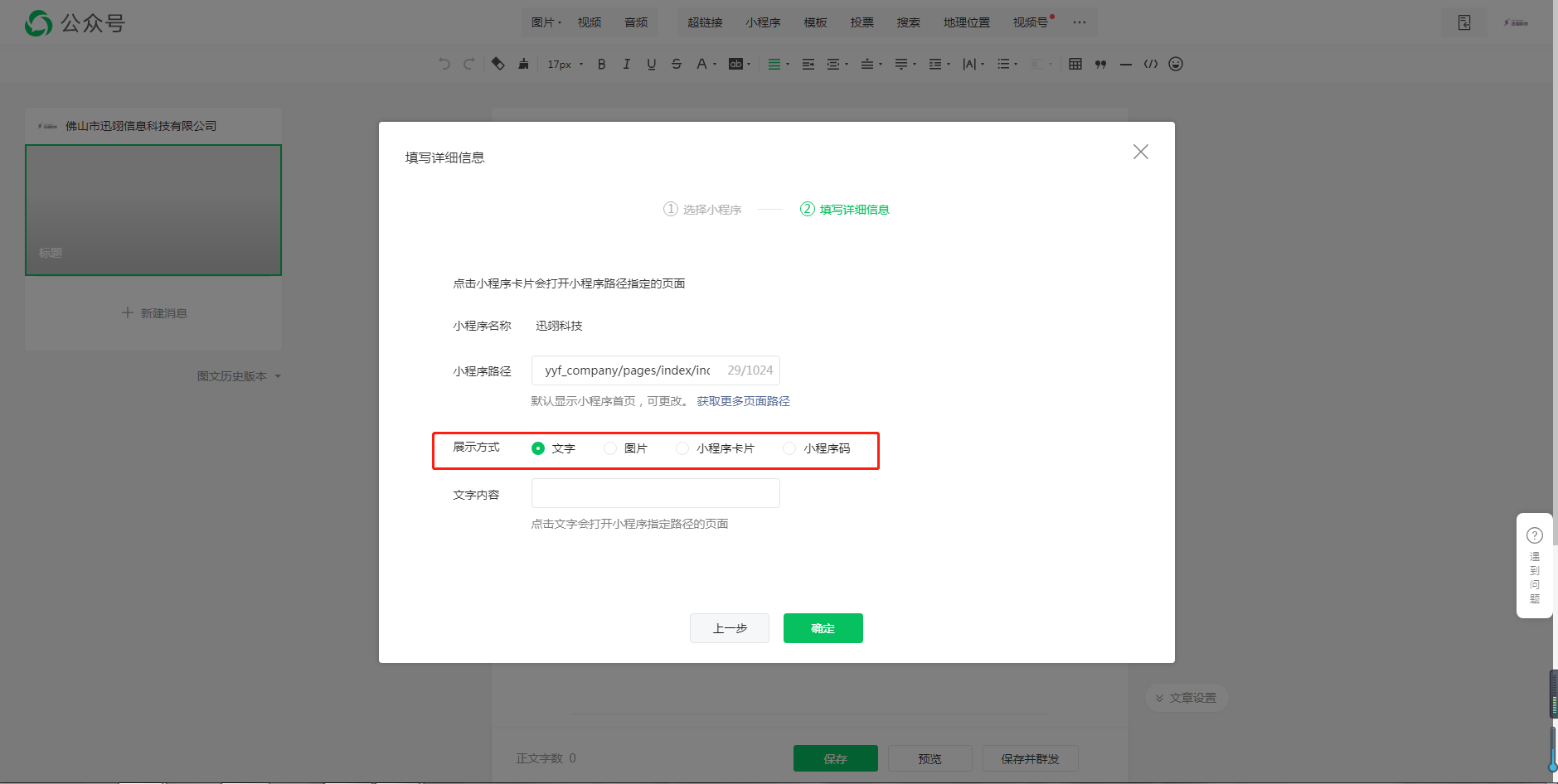
Task: Select the 小程序码 radio option
Action: (789, 448)
